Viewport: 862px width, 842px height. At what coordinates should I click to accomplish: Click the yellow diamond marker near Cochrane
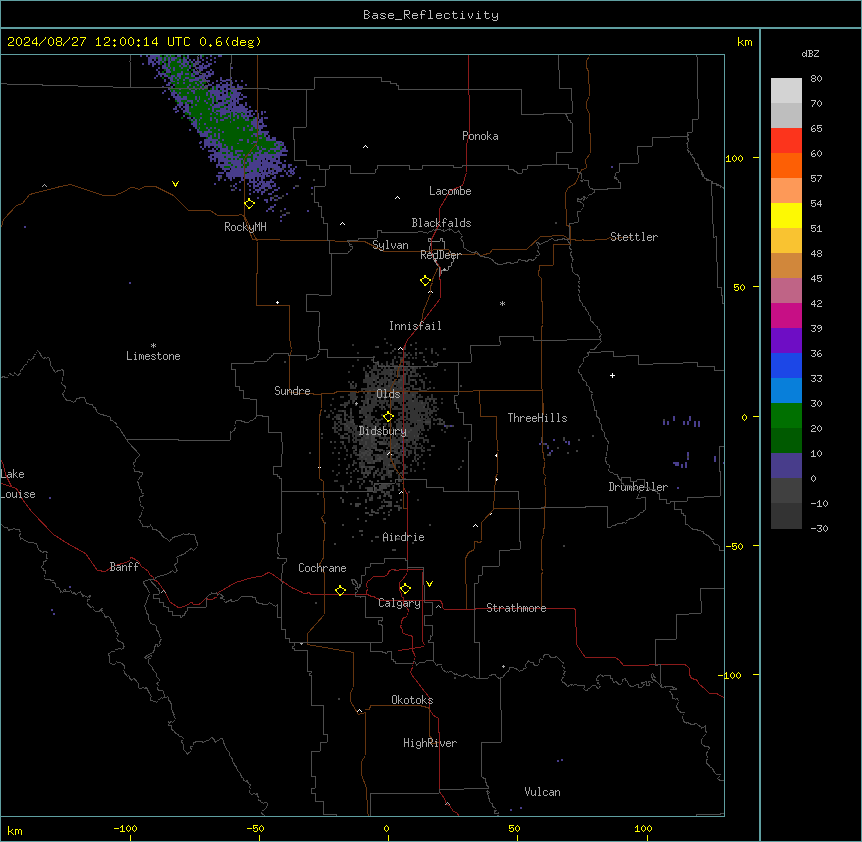(340, 590)
